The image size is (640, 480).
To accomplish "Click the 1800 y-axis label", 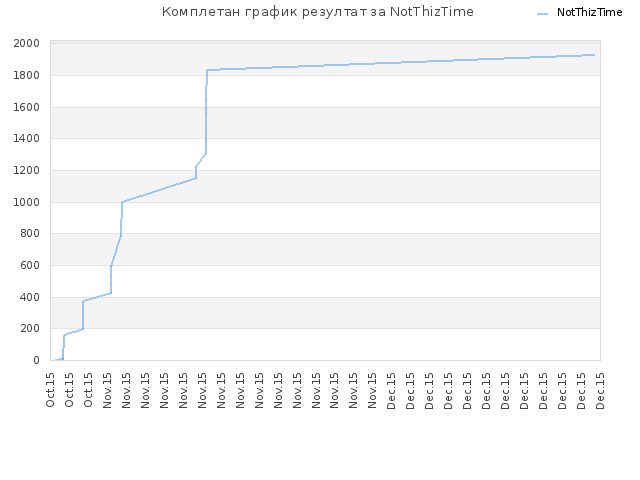I will click(27, 75).
